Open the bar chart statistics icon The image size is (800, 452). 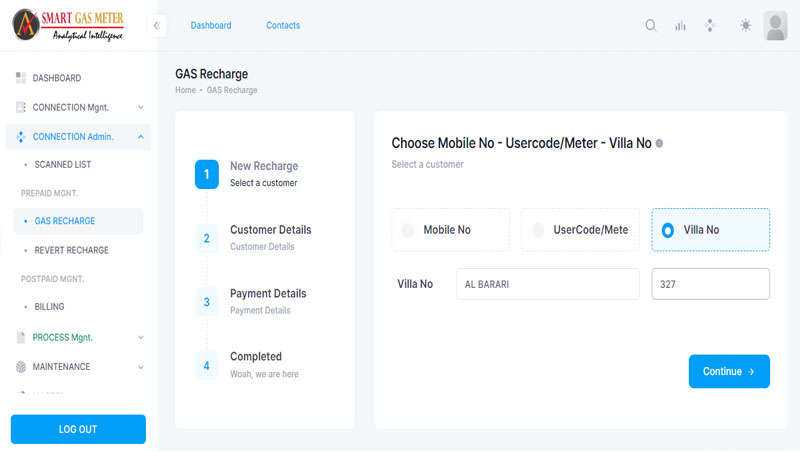pos(680,26)
